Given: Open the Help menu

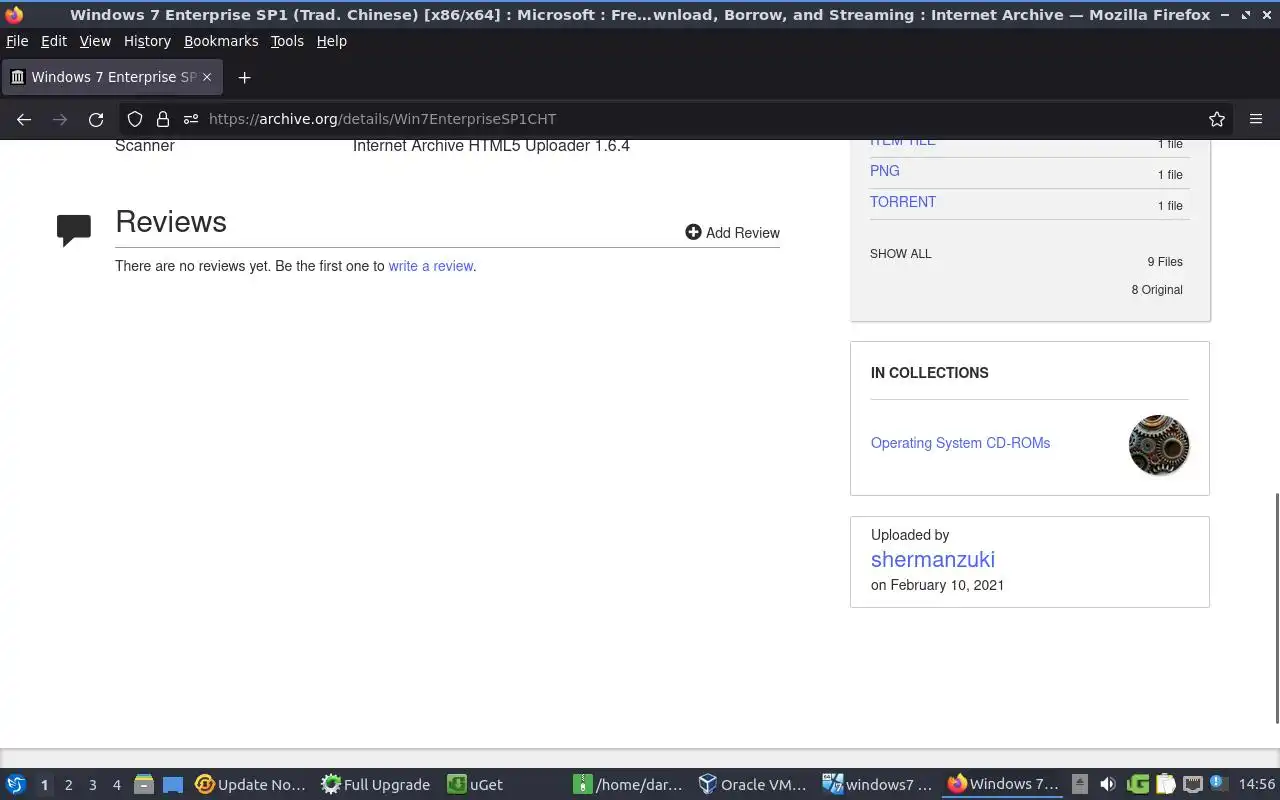Looking at the screenshot, I should (332, 41).
